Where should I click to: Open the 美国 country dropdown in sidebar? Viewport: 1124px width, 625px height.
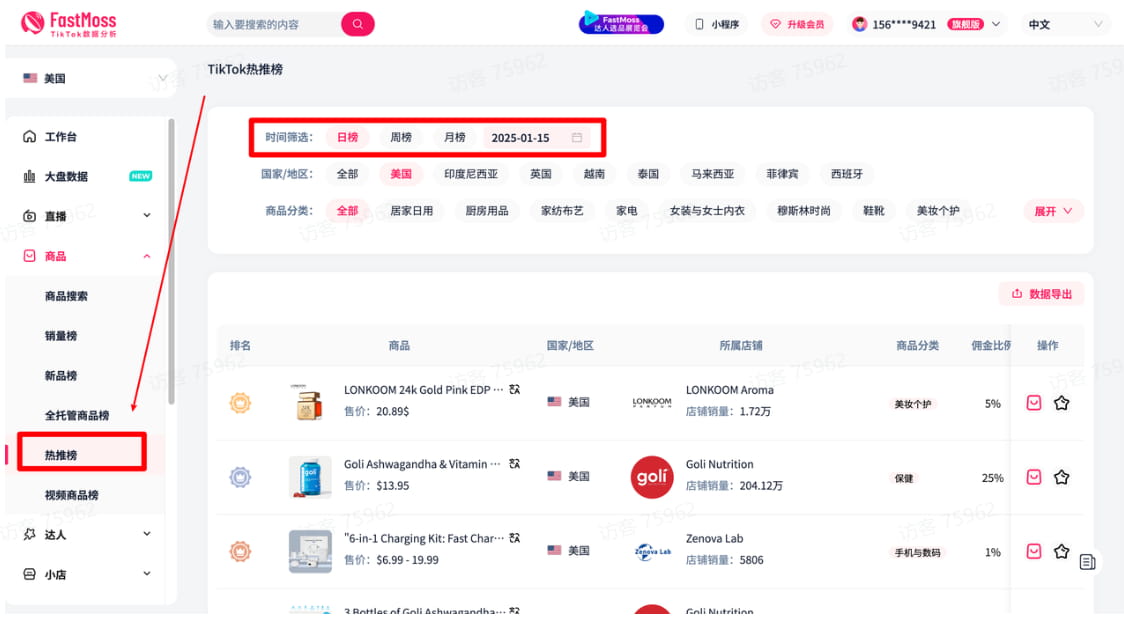[95, 78]
